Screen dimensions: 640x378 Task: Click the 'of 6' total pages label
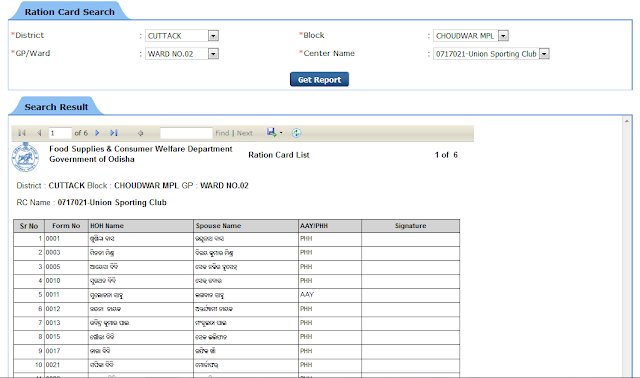coord(81,133)
